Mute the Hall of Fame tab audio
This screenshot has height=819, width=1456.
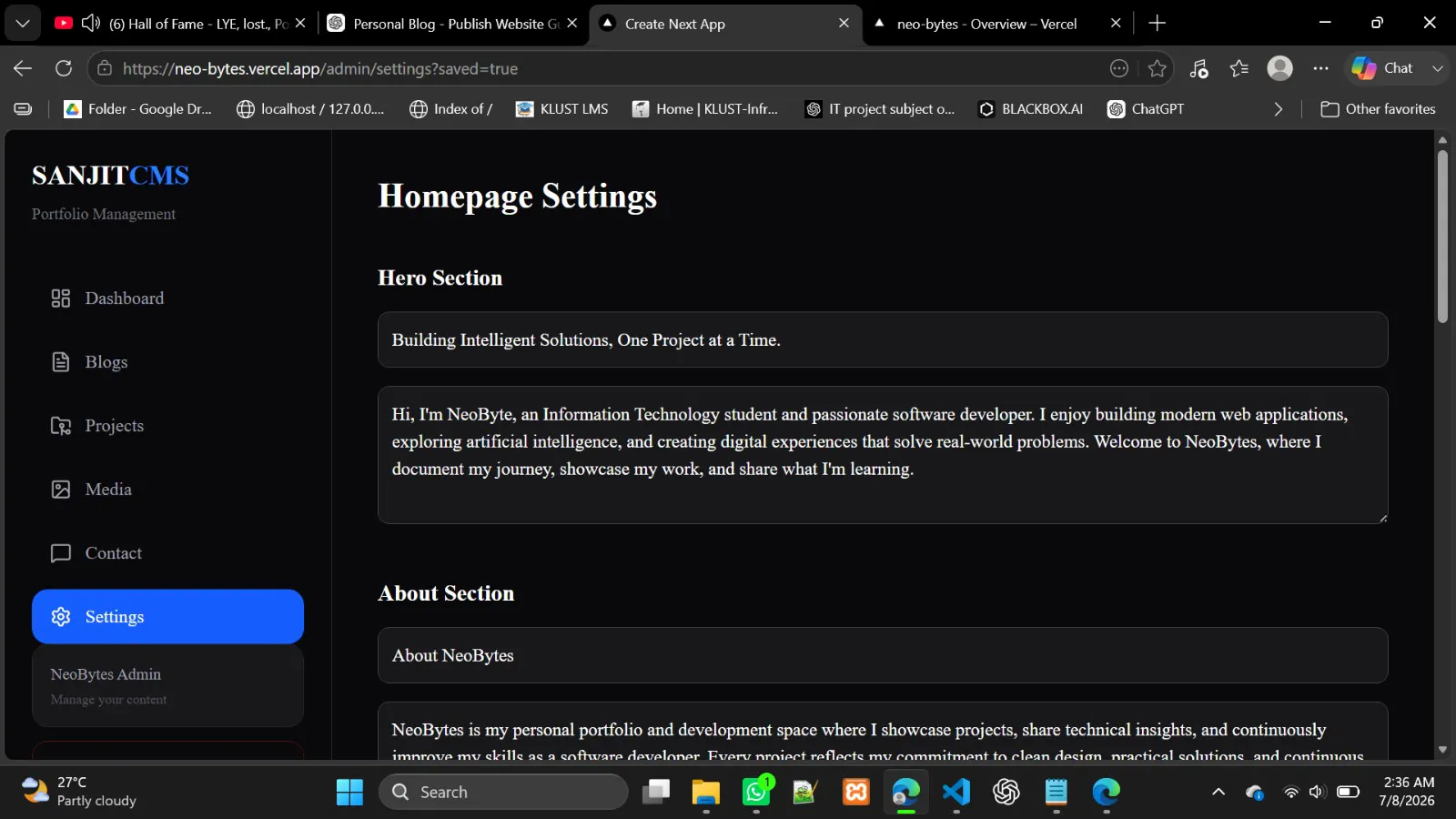pyautogui.click(x=91, y=24)
